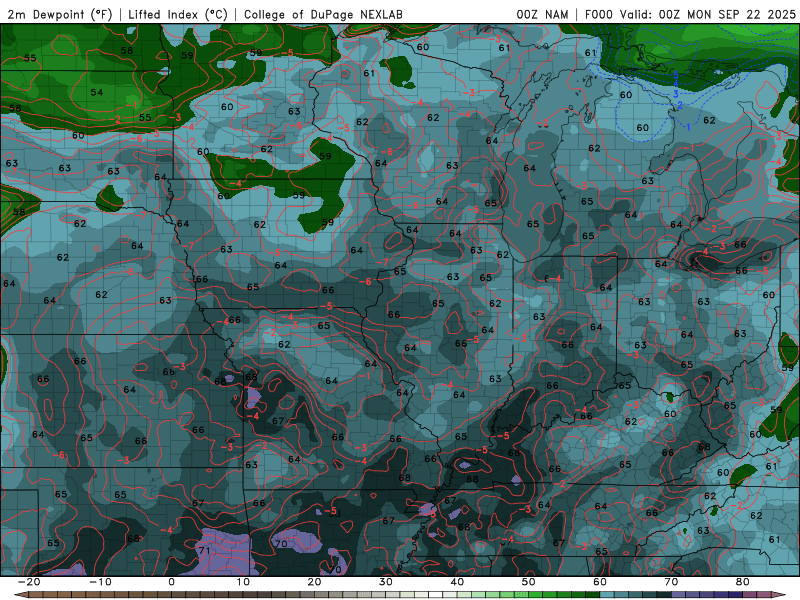Click the 60 label on the color scale
The height and width of the screenshot is (600, 800).
[x=600, y=582]
